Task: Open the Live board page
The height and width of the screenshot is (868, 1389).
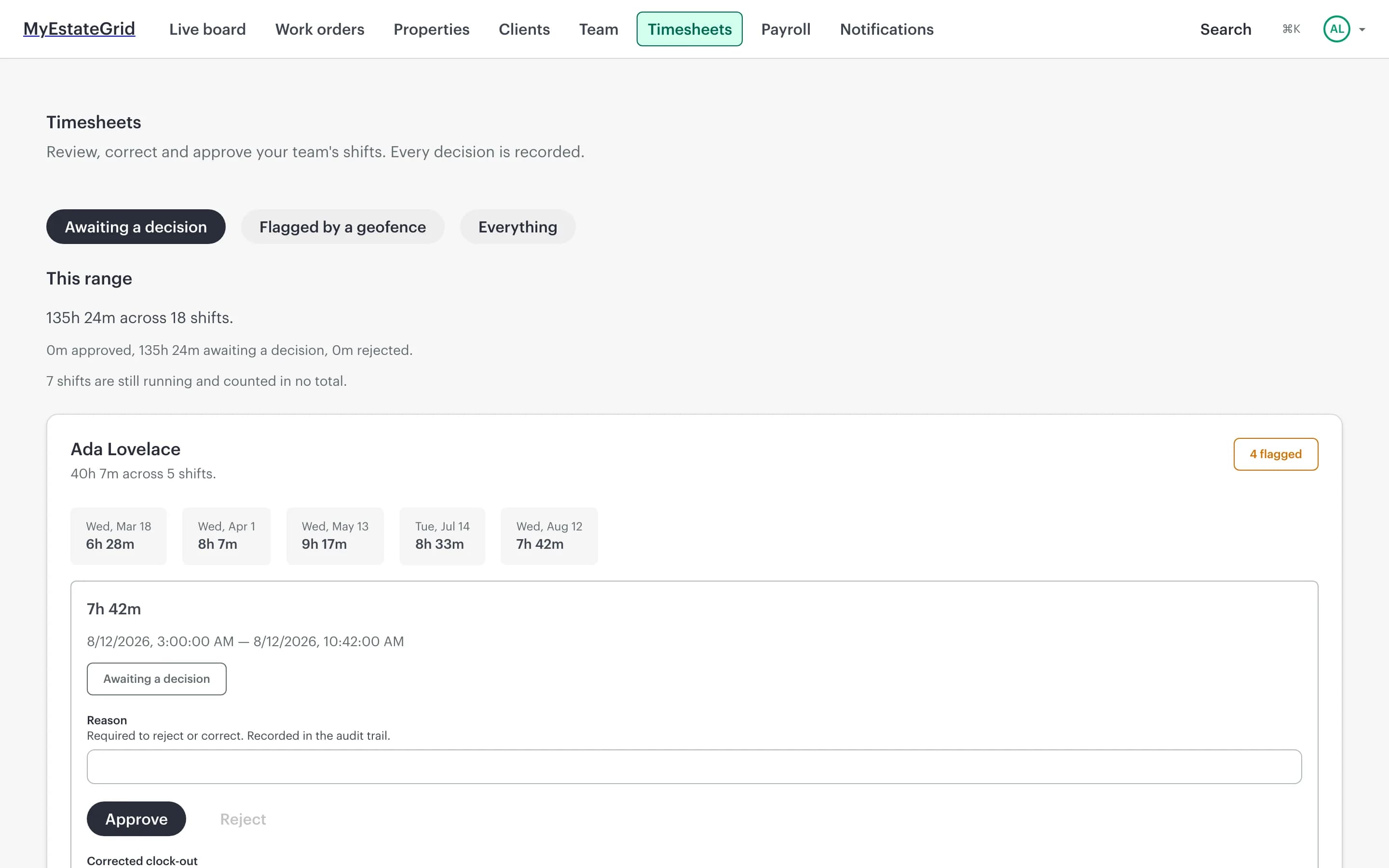Action: coord(207,29)
